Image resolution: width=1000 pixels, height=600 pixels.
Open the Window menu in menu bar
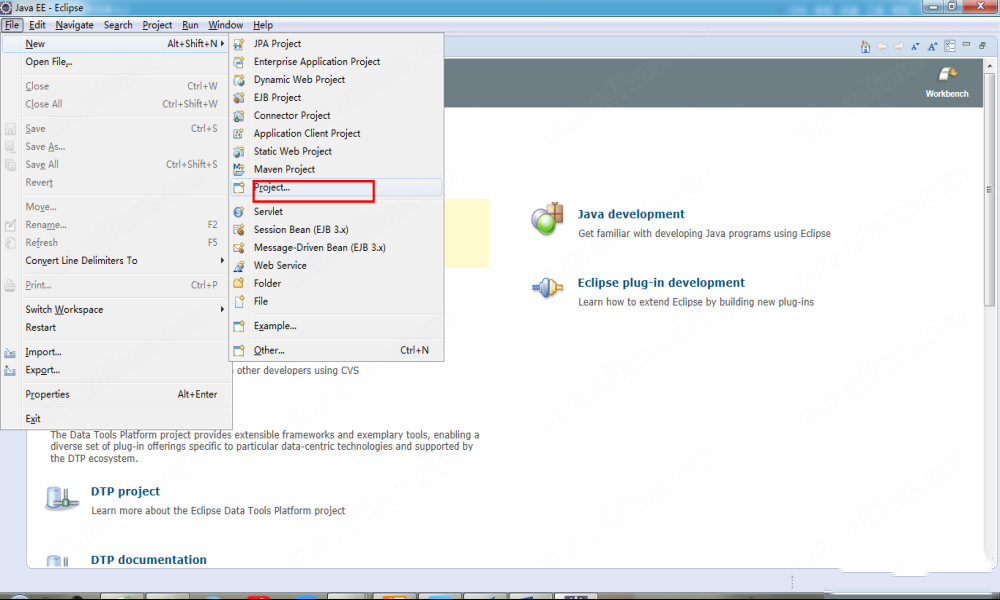coord(225,25)
